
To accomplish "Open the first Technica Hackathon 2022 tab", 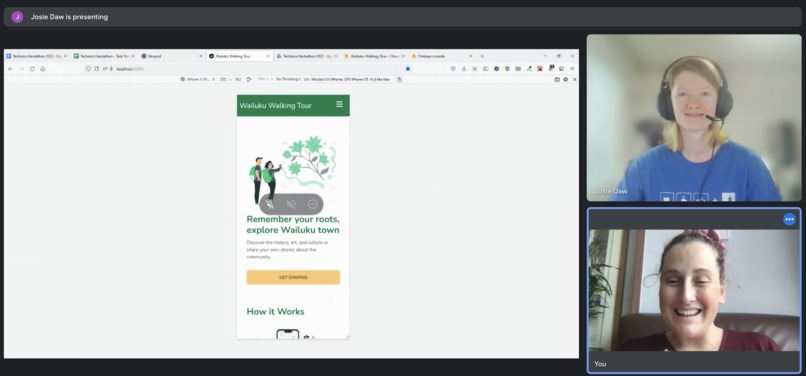I will [x=36, y=56].
